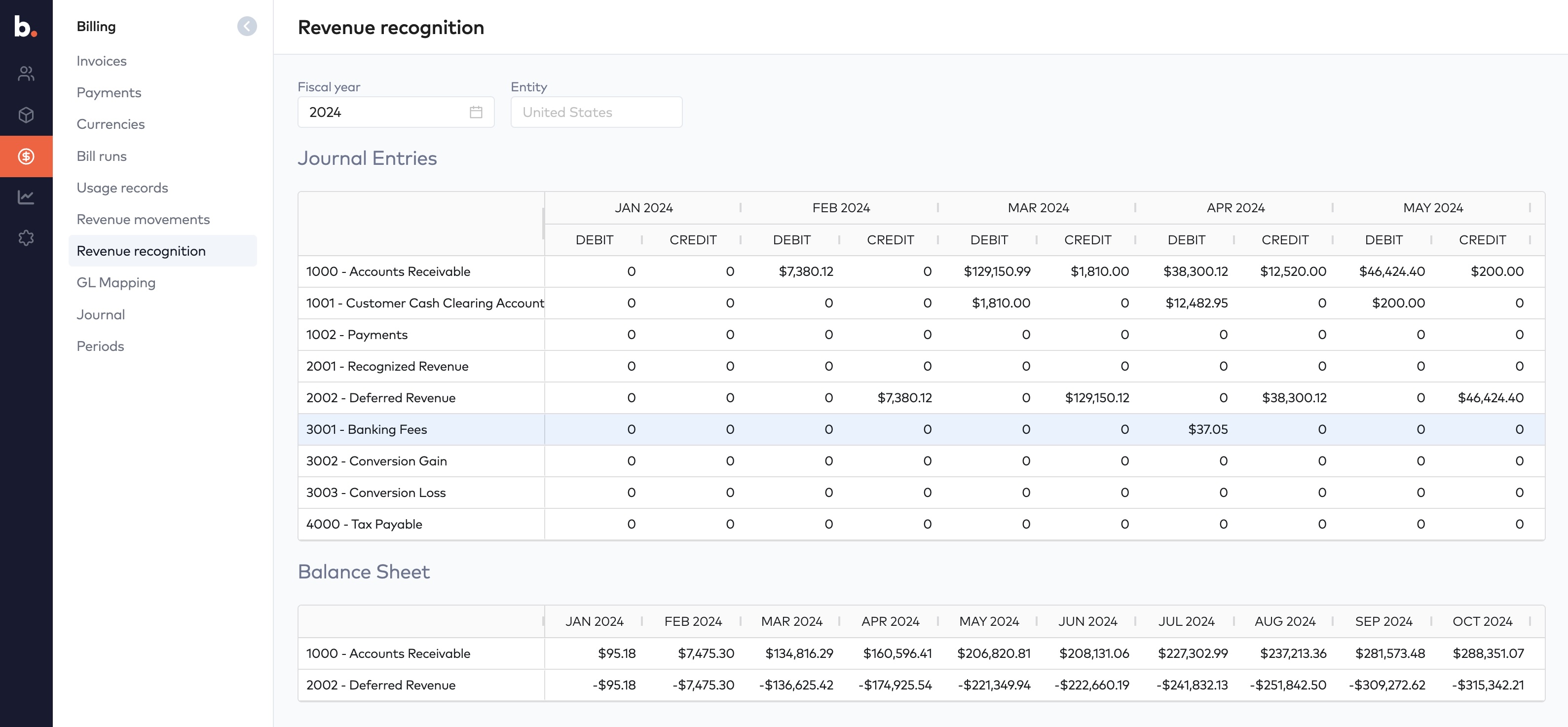
Task: Select Revenue recognition menu item
Action: [162, 251]
